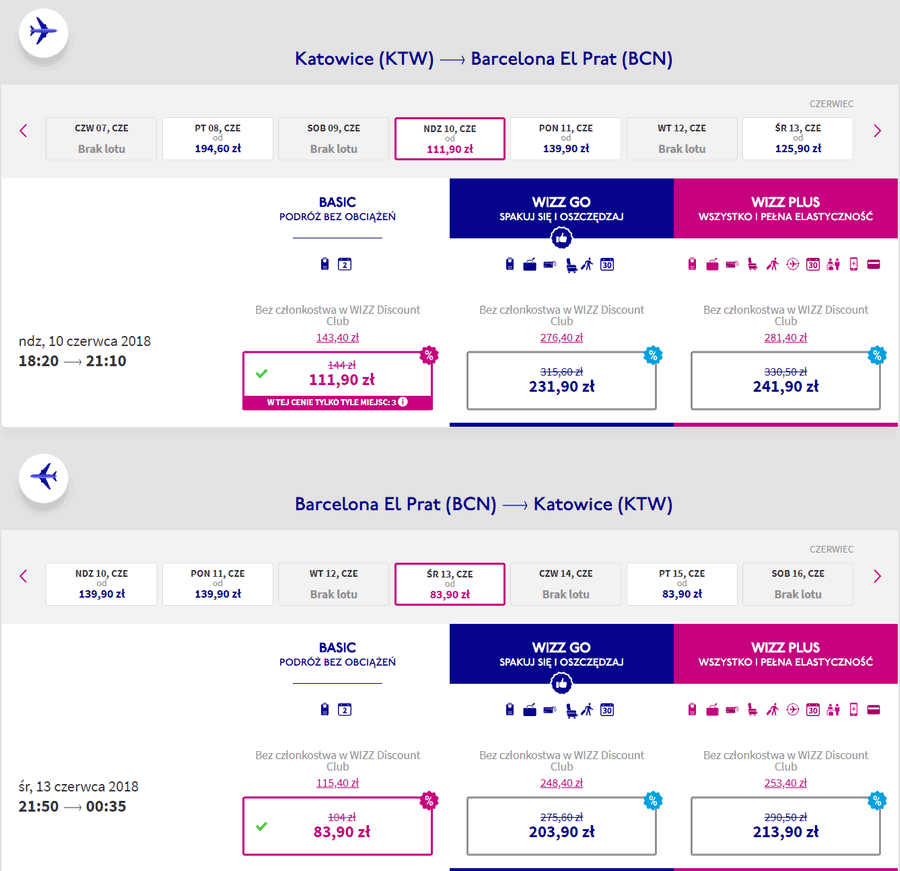Open the 143,40 zł non-member price link
Image resolution: width=900 pixels, height=871 pixels.
pyautogui.click(x=338, y=338)
